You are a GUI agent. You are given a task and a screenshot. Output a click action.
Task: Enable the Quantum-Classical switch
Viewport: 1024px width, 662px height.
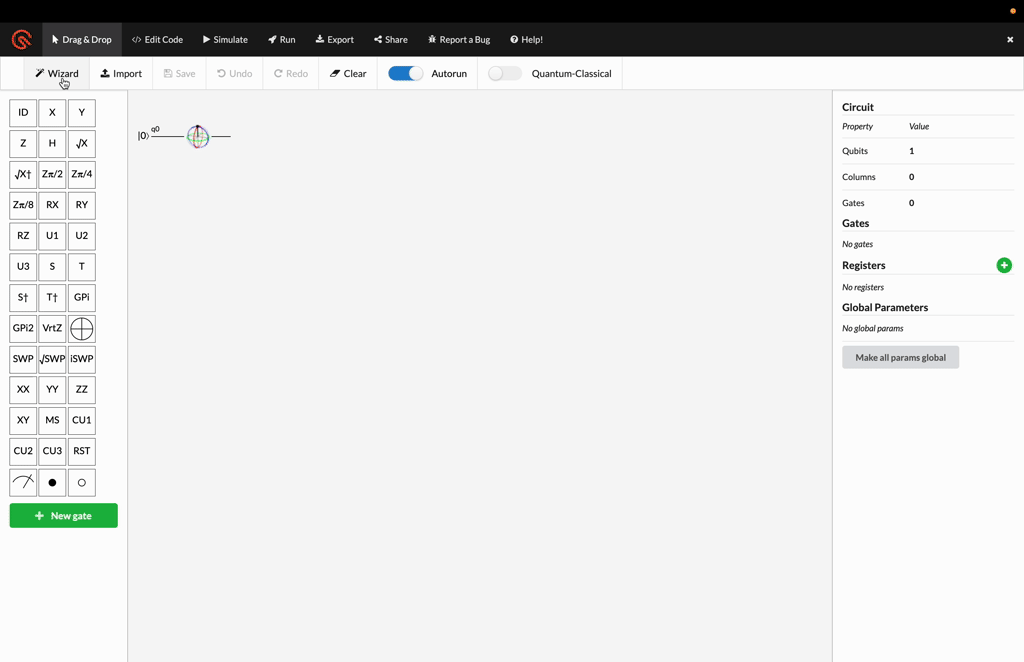pyautogui.click(x=504, y=73)
